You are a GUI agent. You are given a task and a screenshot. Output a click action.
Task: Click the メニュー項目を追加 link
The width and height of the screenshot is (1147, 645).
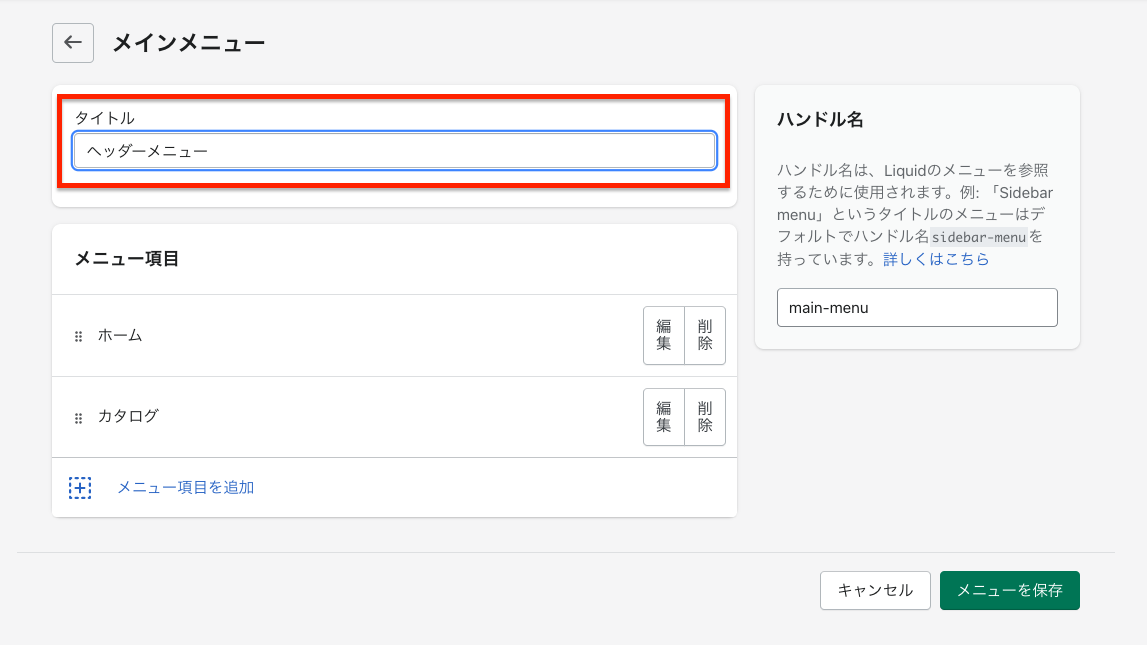click(x=185, y=488)
